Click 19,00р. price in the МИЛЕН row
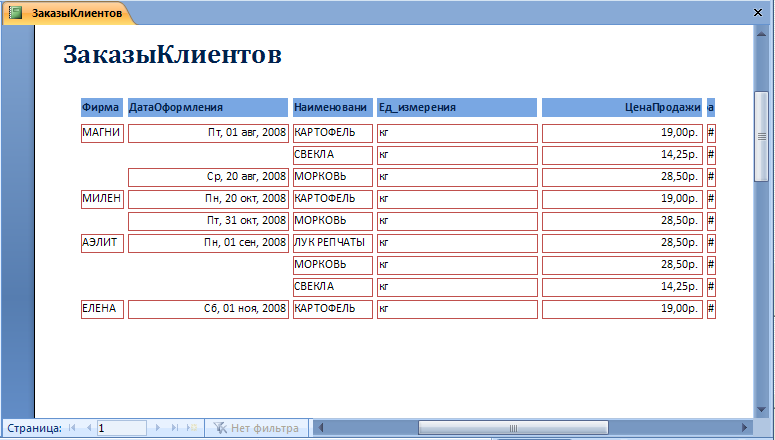Viewport: 775px width, 440px height. [x=622, y=199]
